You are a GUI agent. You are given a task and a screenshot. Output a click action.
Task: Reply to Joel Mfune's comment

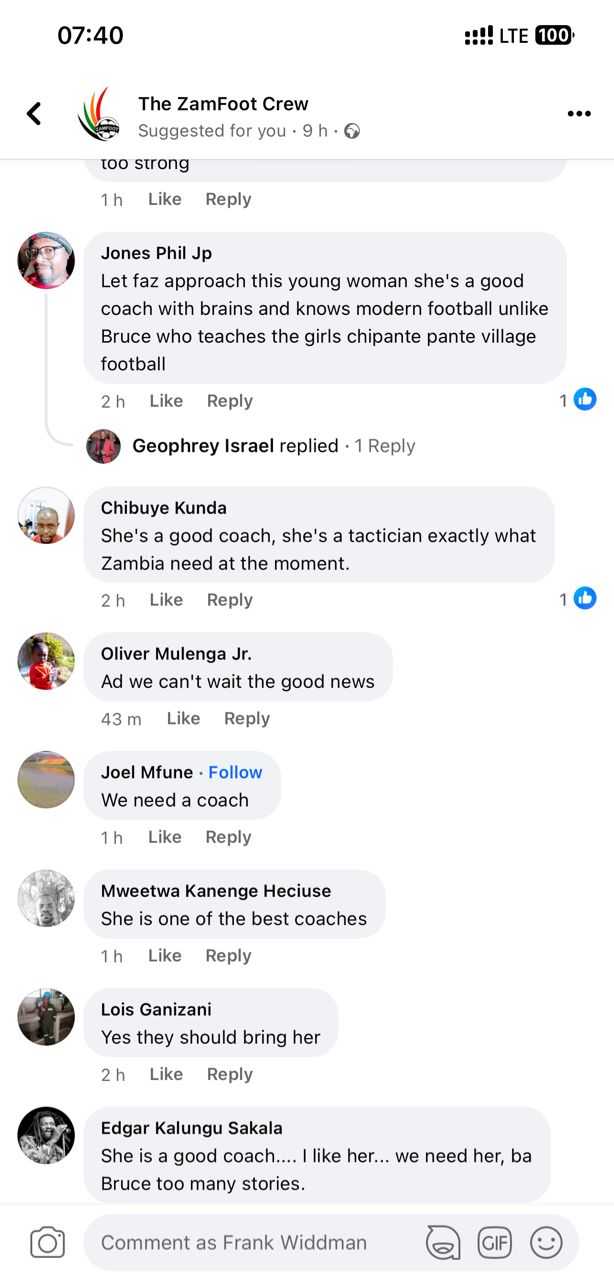coord(228,837)
